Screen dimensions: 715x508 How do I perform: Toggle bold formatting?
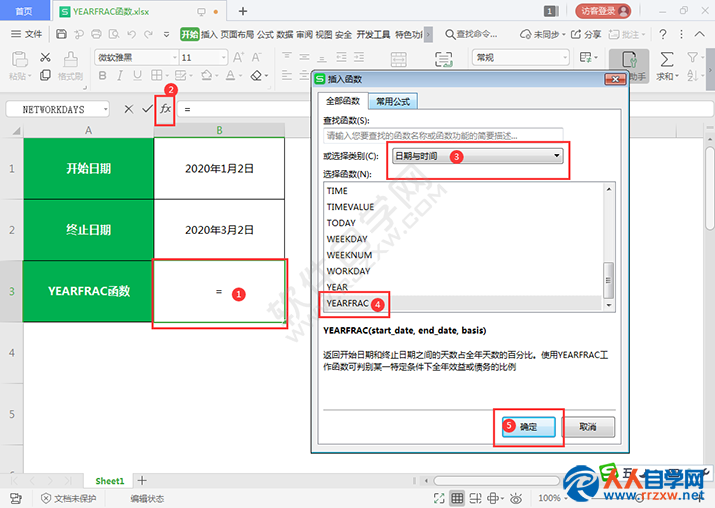[x=103, y=75]
